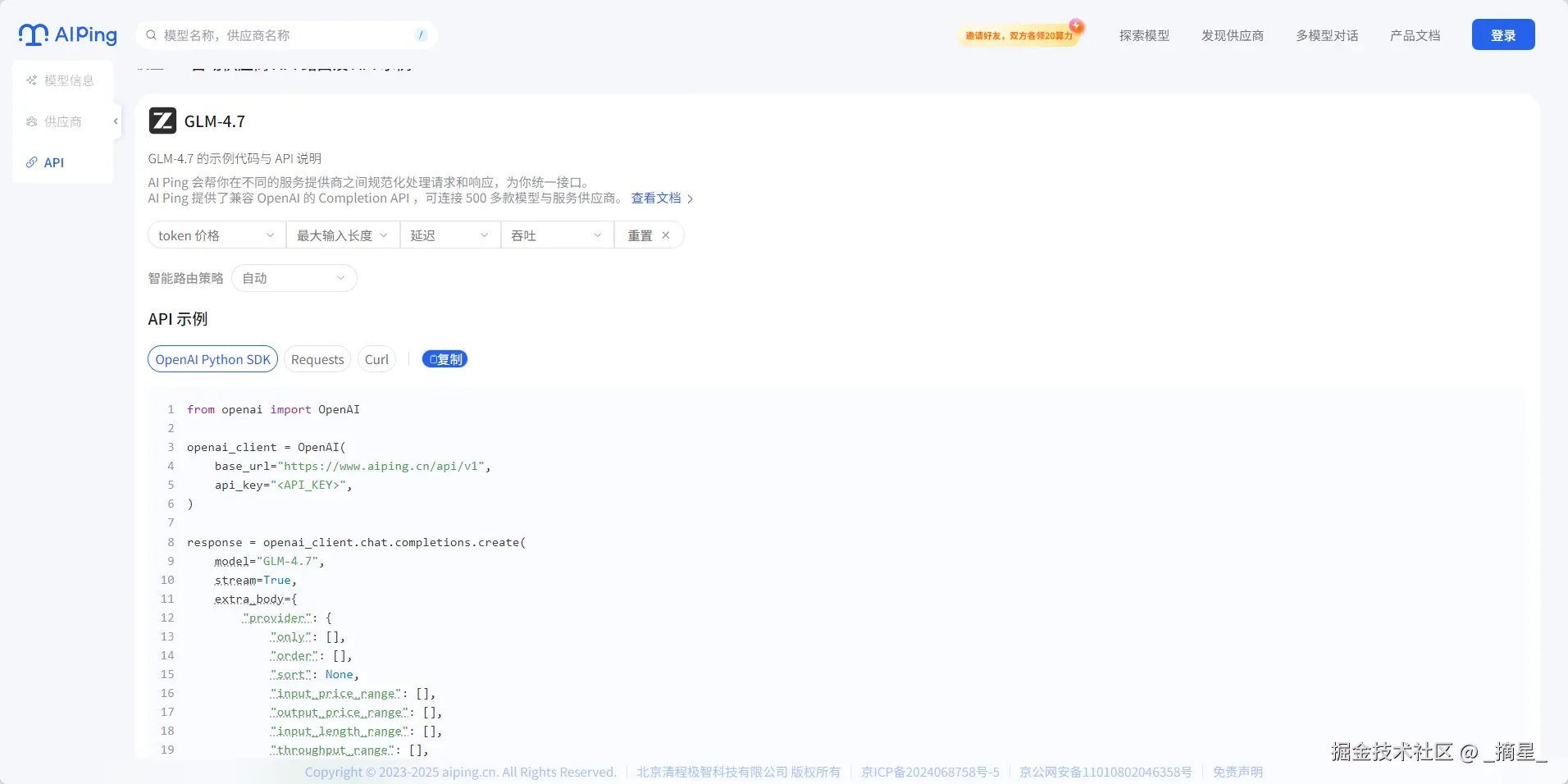Click the from openai import line
Screen dimensions: 1568x784
point(273,409)
